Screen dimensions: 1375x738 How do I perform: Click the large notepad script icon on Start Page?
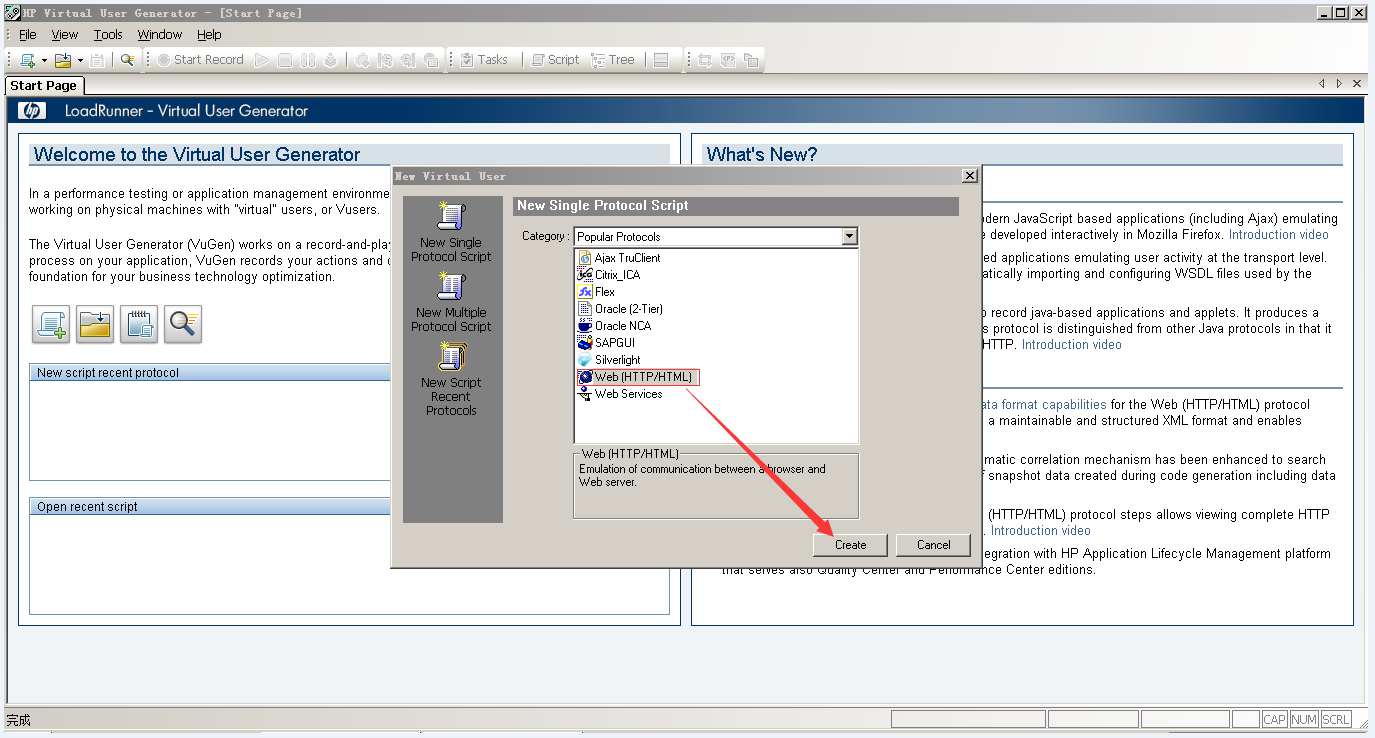point(140,324)
